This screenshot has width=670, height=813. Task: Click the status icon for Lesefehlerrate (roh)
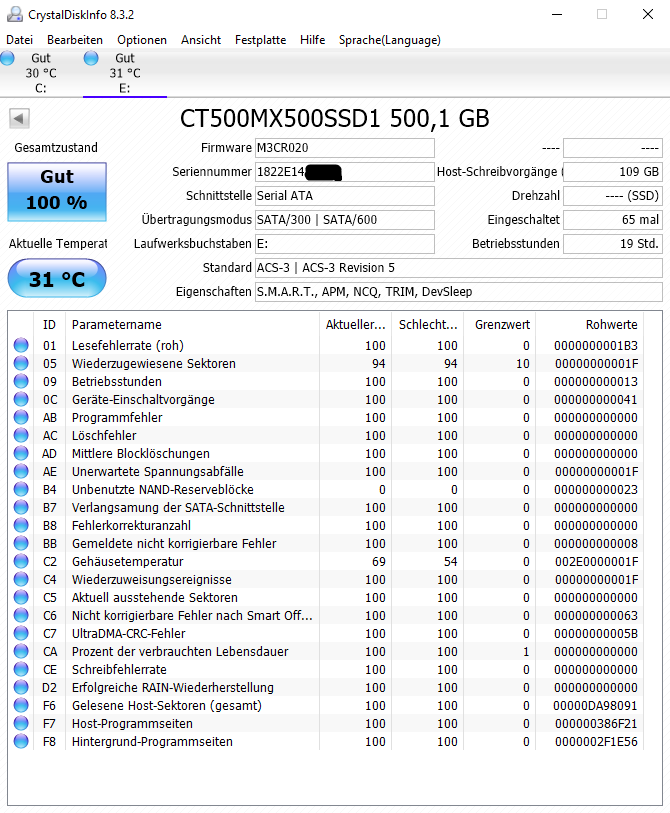(21, 345)
